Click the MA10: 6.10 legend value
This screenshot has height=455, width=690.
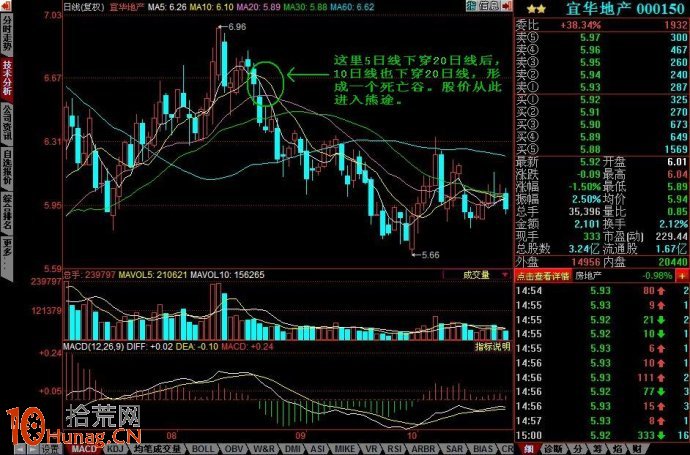pos(211,7)
